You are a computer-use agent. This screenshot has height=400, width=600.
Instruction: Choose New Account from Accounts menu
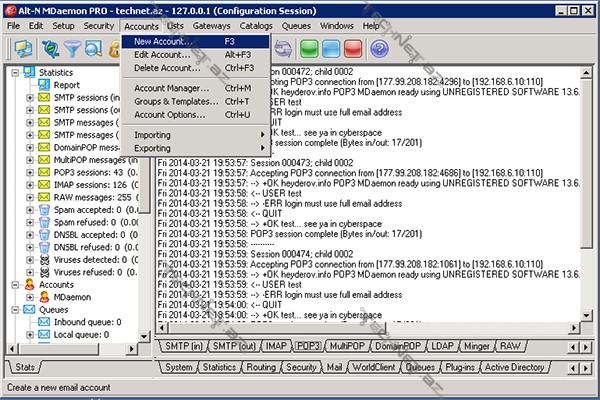pos(163,41)
